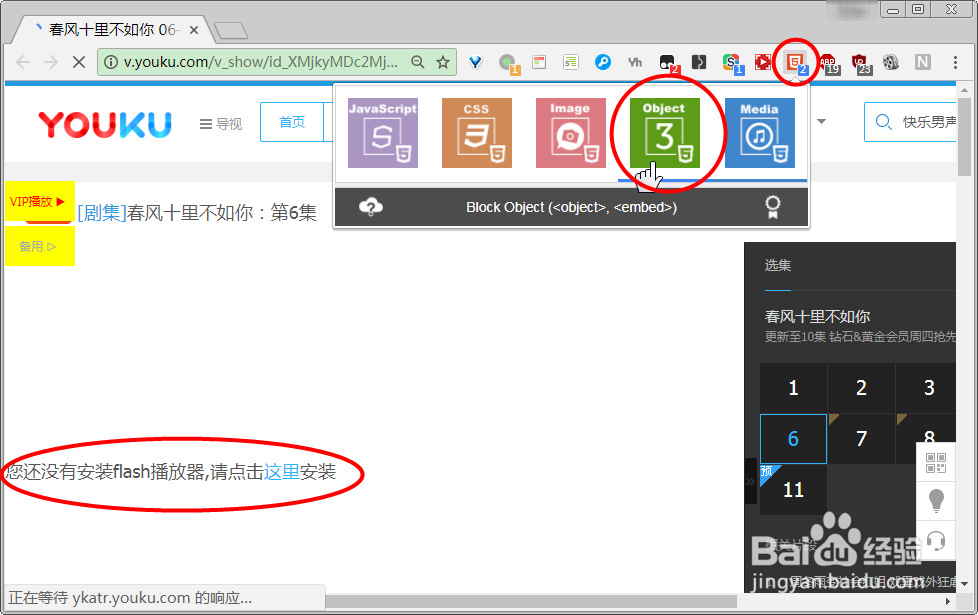Click the blue diamond extension icon

click(x=475, y=62)
